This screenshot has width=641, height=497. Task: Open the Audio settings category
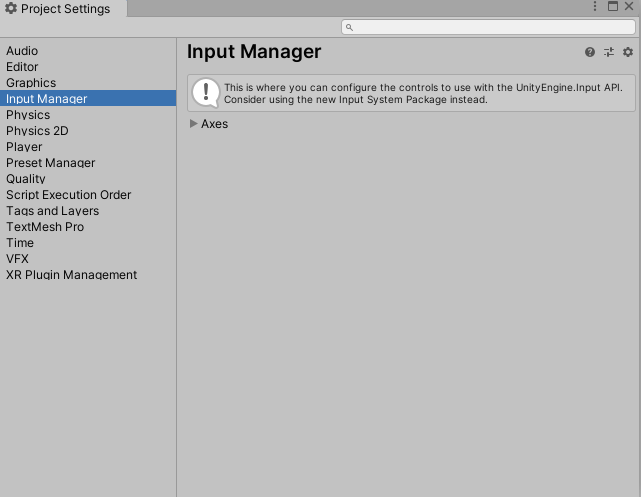click(x=22, y=51)
